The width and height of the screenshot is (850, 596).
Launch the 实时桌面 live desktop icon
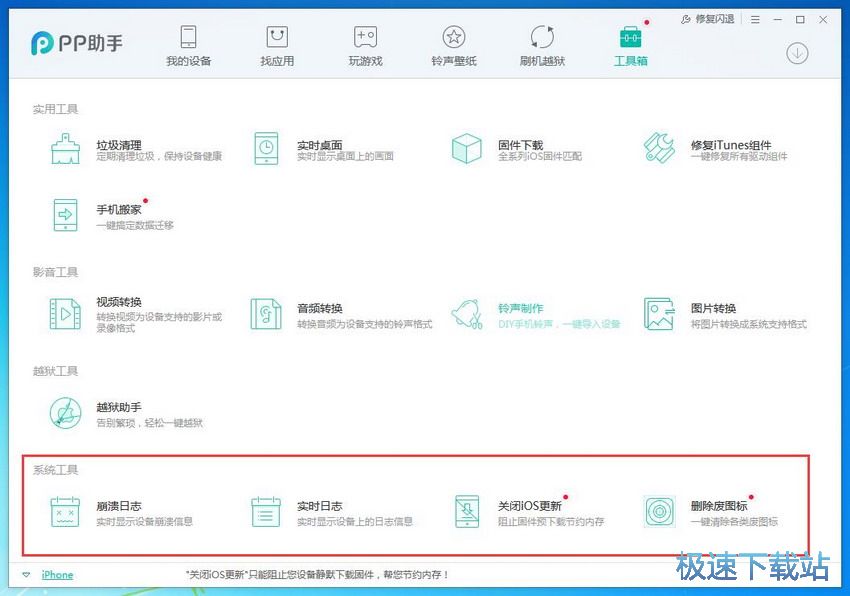[x=266, y=148]
